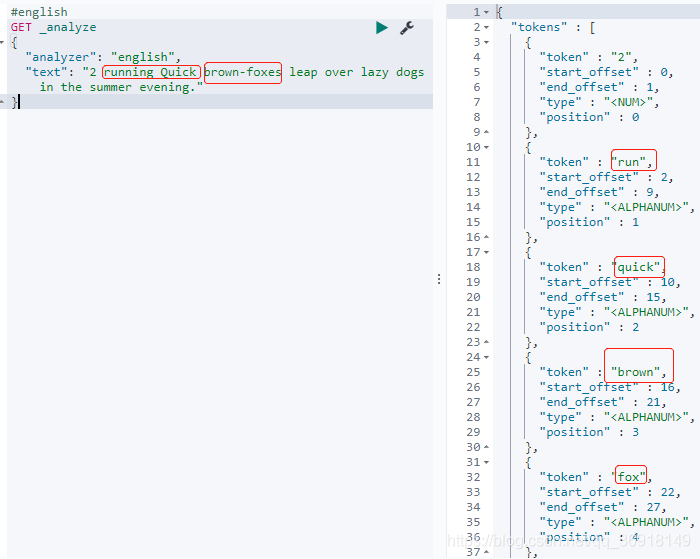Click the word "brown-foxes" in the request text
This screenshot has height=559, width=700.
click(x=243, y=72)
